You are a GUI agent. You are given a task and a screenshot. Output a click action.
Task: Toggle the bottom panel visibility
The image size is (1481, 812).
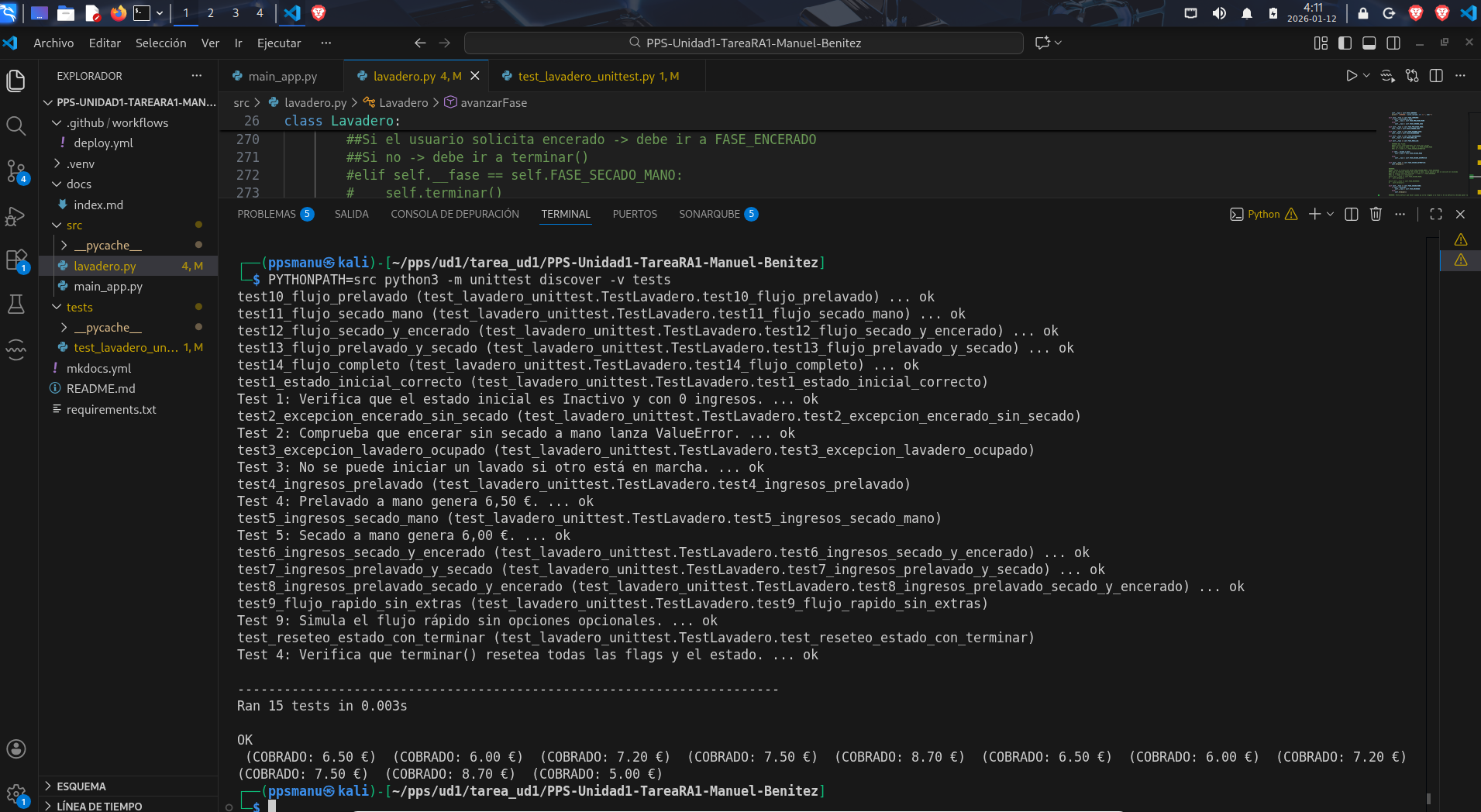click(x=1369, y=43)
